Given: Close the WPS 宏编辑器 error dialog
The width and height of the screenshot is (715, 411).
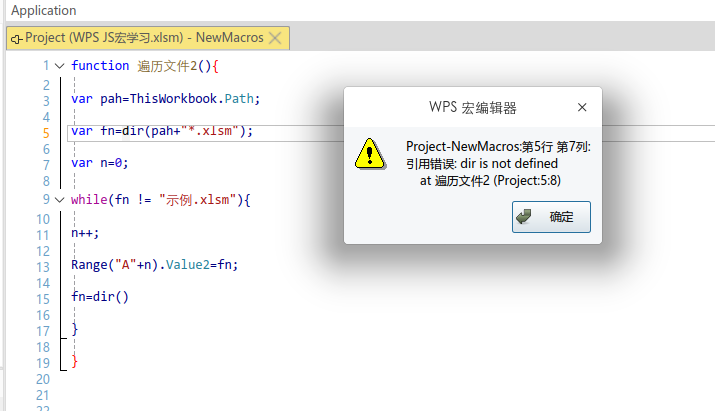Looking at the screenshot, I should pyautogui.click(x=582, y=107).
